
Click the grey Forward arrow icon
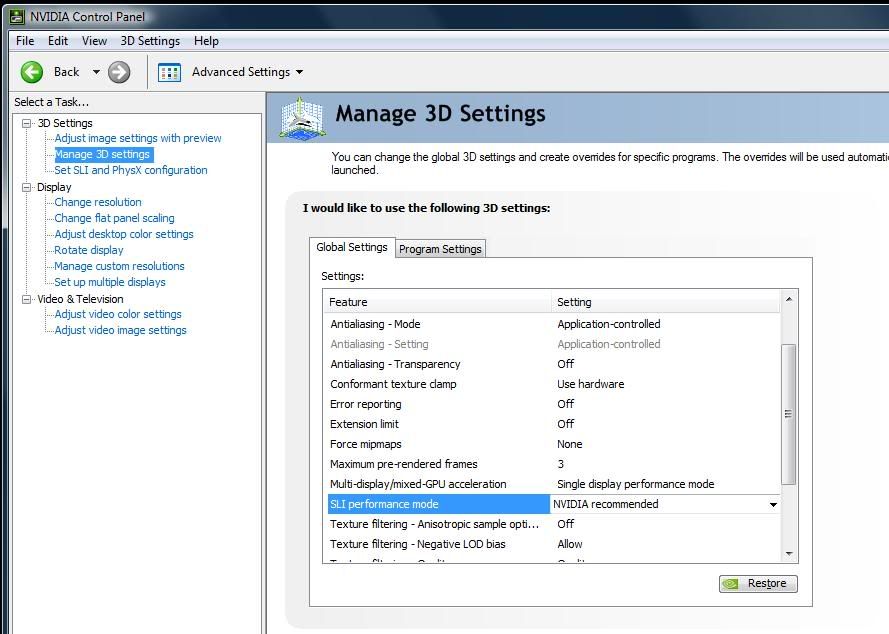(119, 72)
